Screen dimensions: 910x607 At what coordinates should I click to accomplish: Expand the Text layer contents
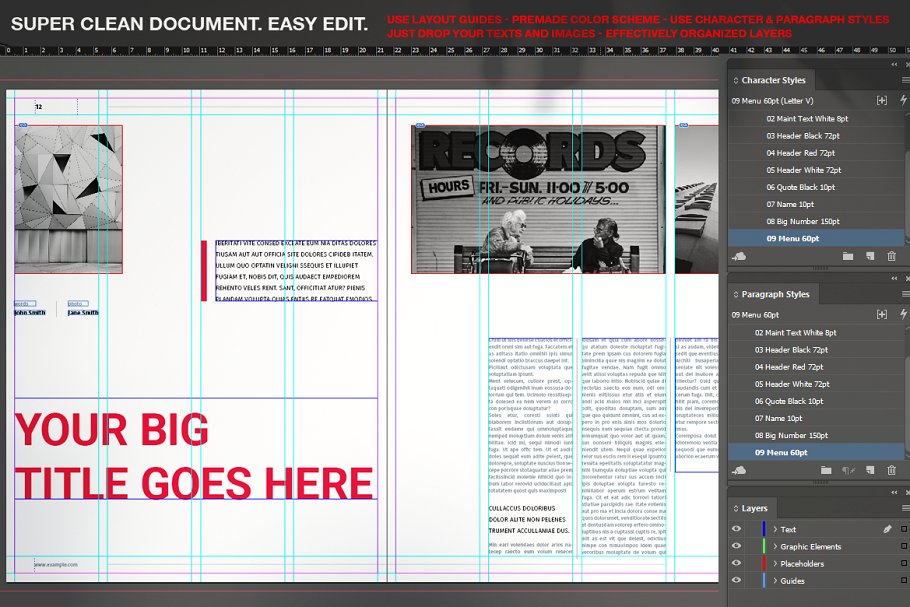tap(775, 529)
